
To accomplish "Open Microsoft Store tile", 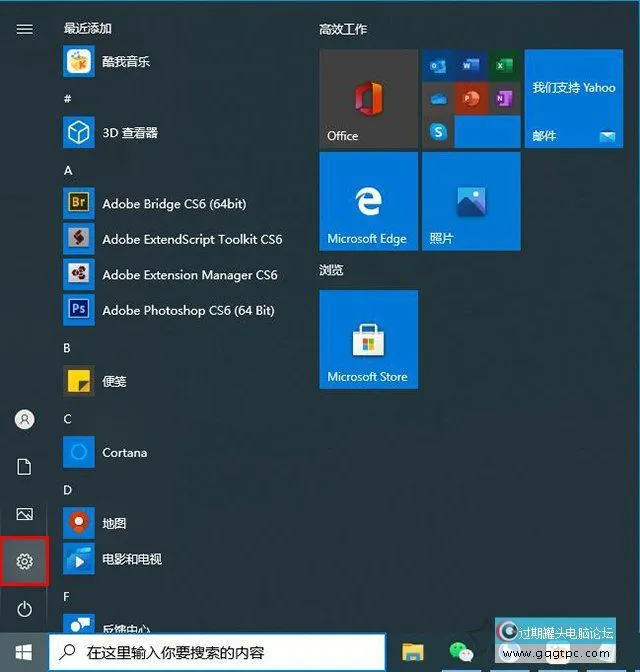I will click(x=369, y=339).
